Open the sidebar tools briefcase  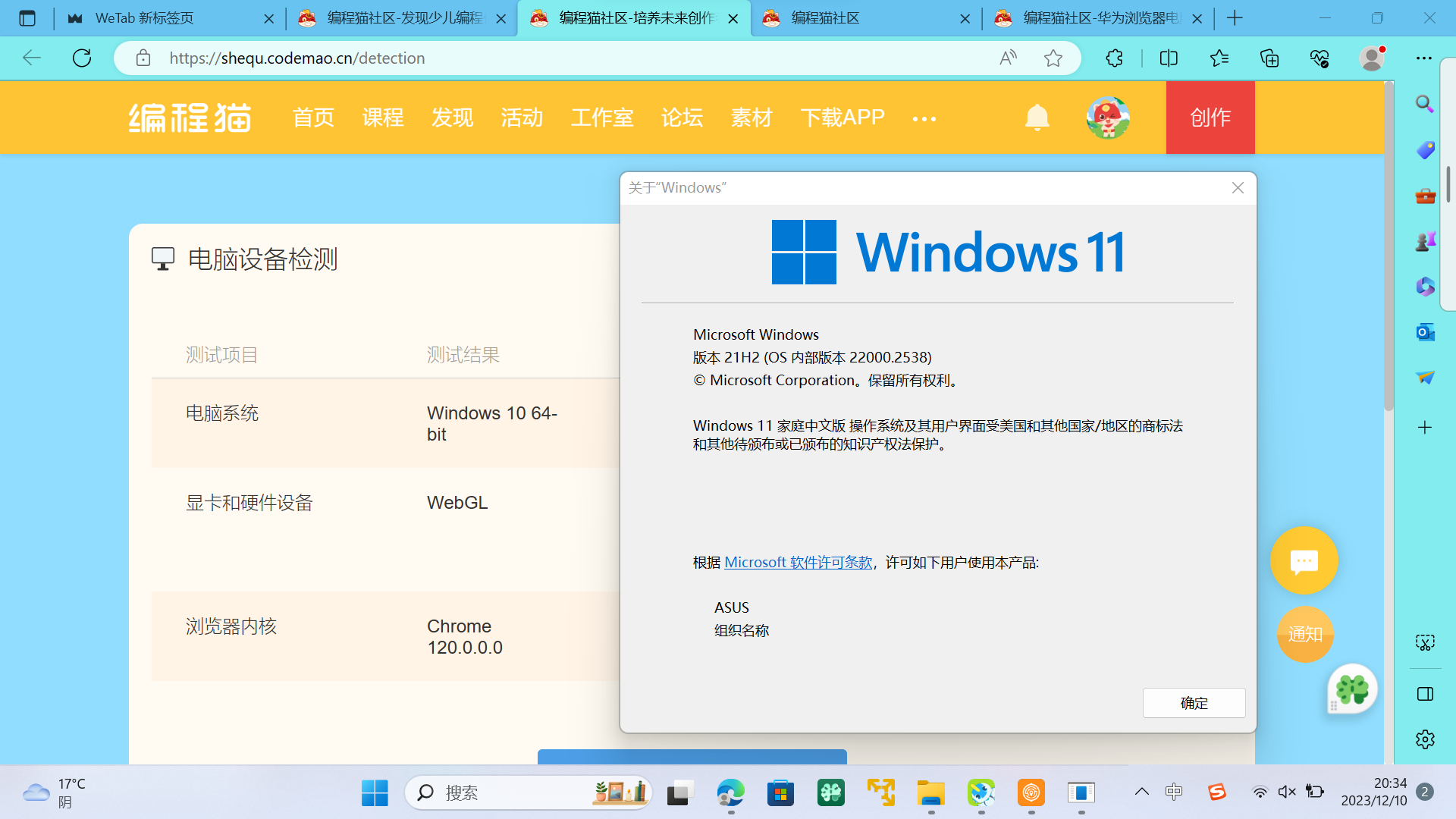pyautogui.click(x=1425, y=196)
